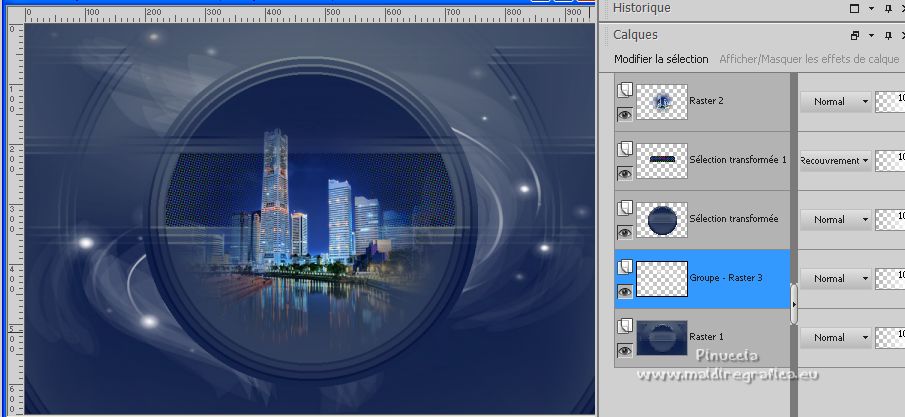Hide the Sélection transformée 1 layer
905x417 pixels.
point(624,173)
